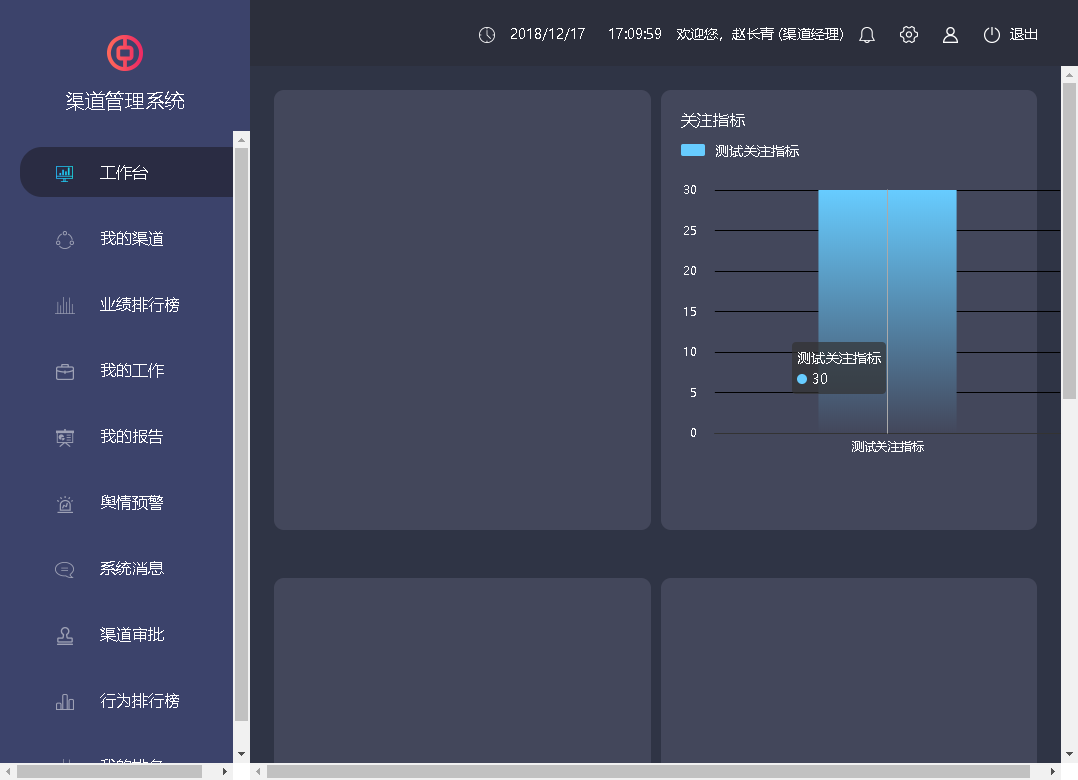The height and width of the screenshot is (780, 1078).
Task: Click sidebar horizontal scrollbar left arrow
Action: tap(8, 772)
